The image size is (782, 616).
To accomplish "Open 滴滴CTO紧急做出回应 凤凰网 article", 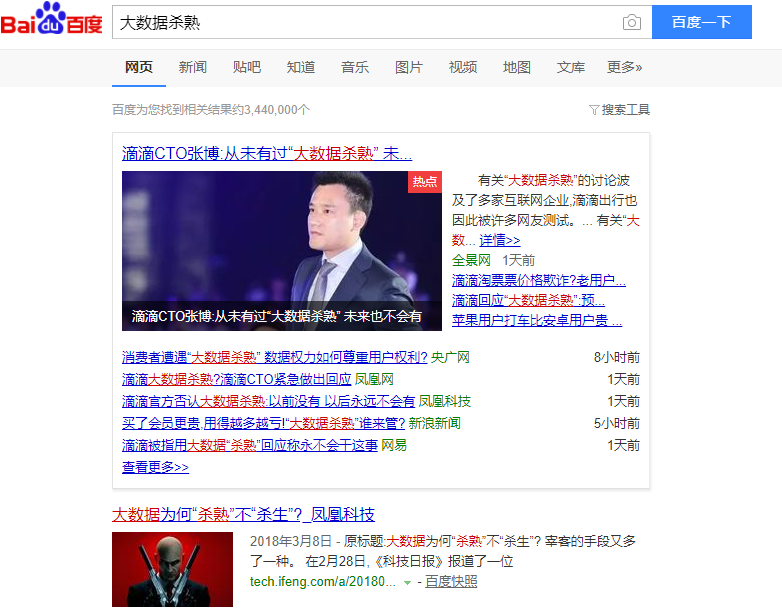I will click(x=236, y=380).
